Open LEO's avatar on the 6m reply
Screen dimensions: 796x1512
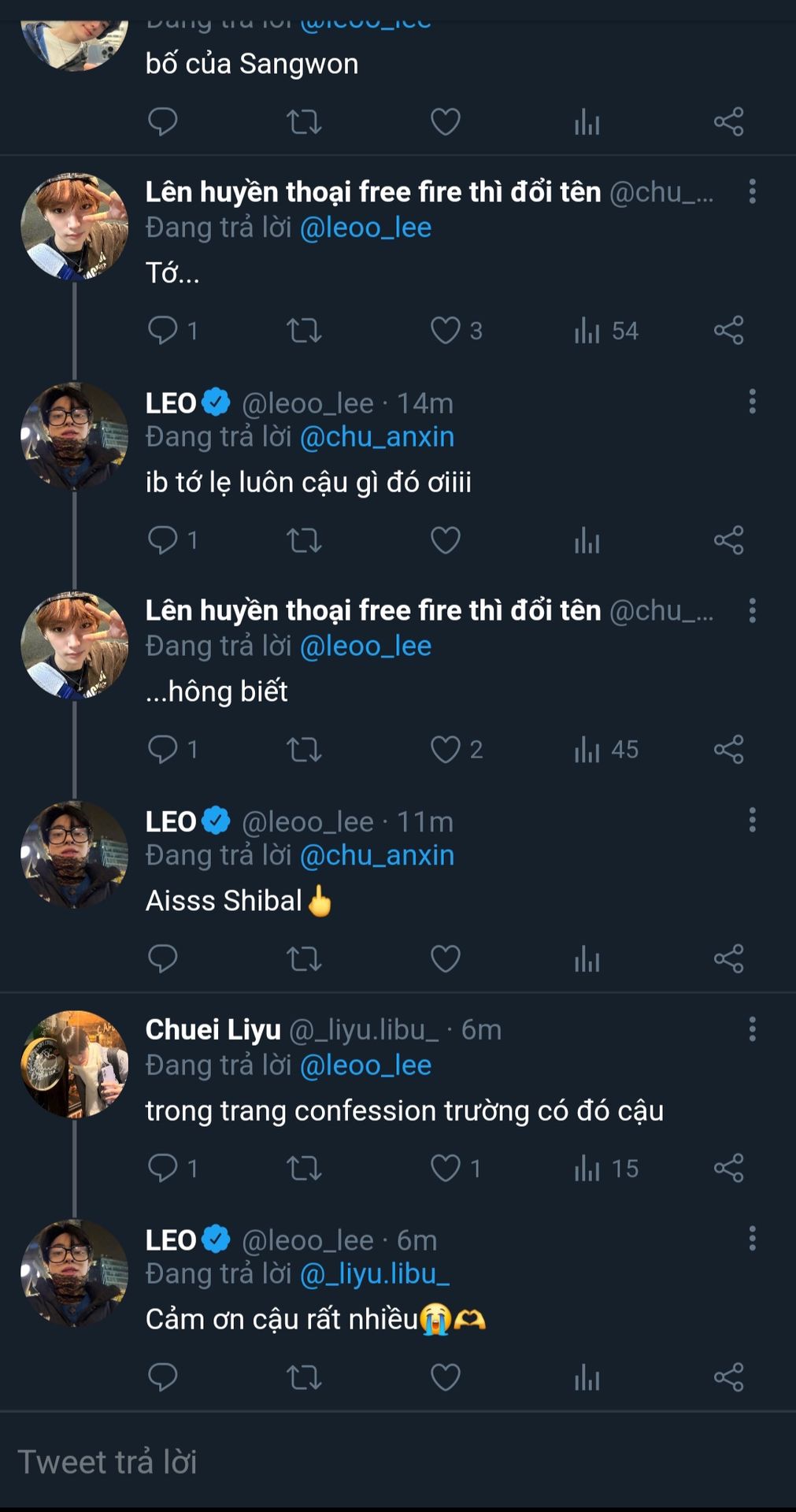click(x=74, y=1273)
